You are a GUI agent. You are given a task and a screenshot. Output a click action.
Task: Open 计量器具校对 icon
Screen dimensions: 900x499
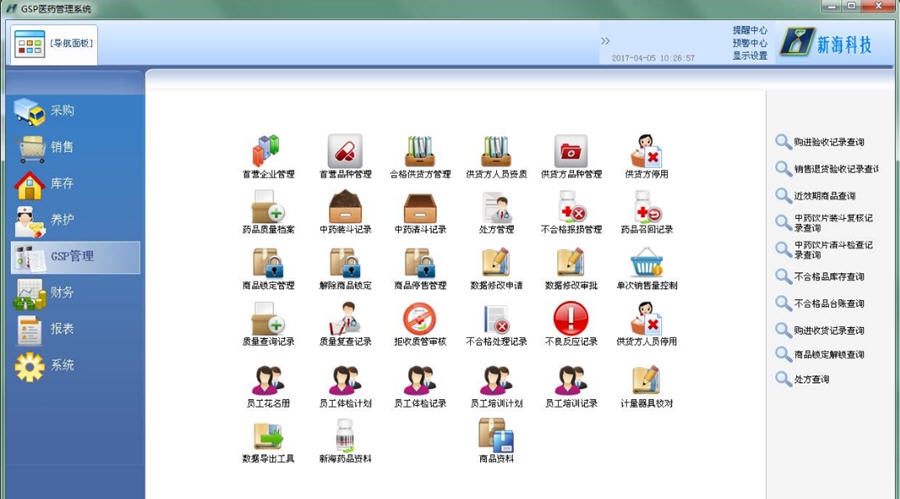point(646,382)
